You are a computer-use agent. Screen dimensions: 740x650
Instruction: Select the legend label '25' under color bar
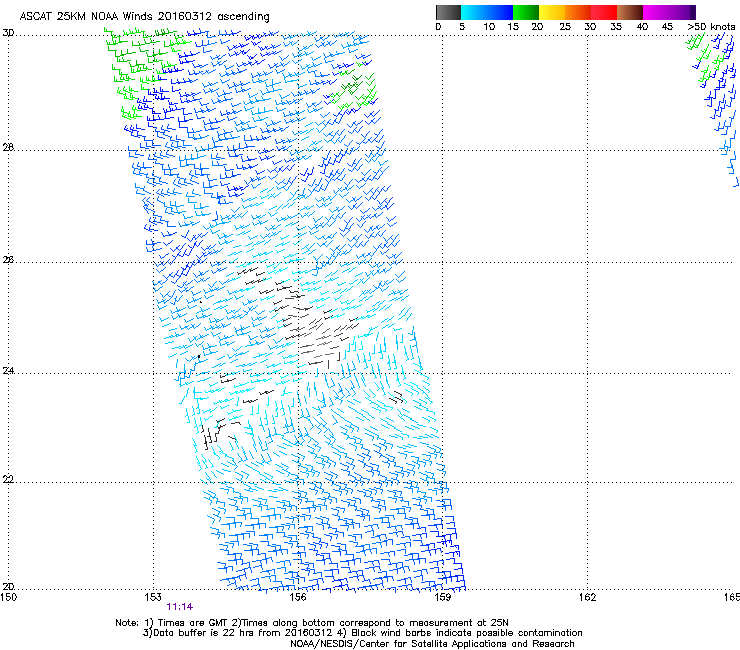point(564,27)
